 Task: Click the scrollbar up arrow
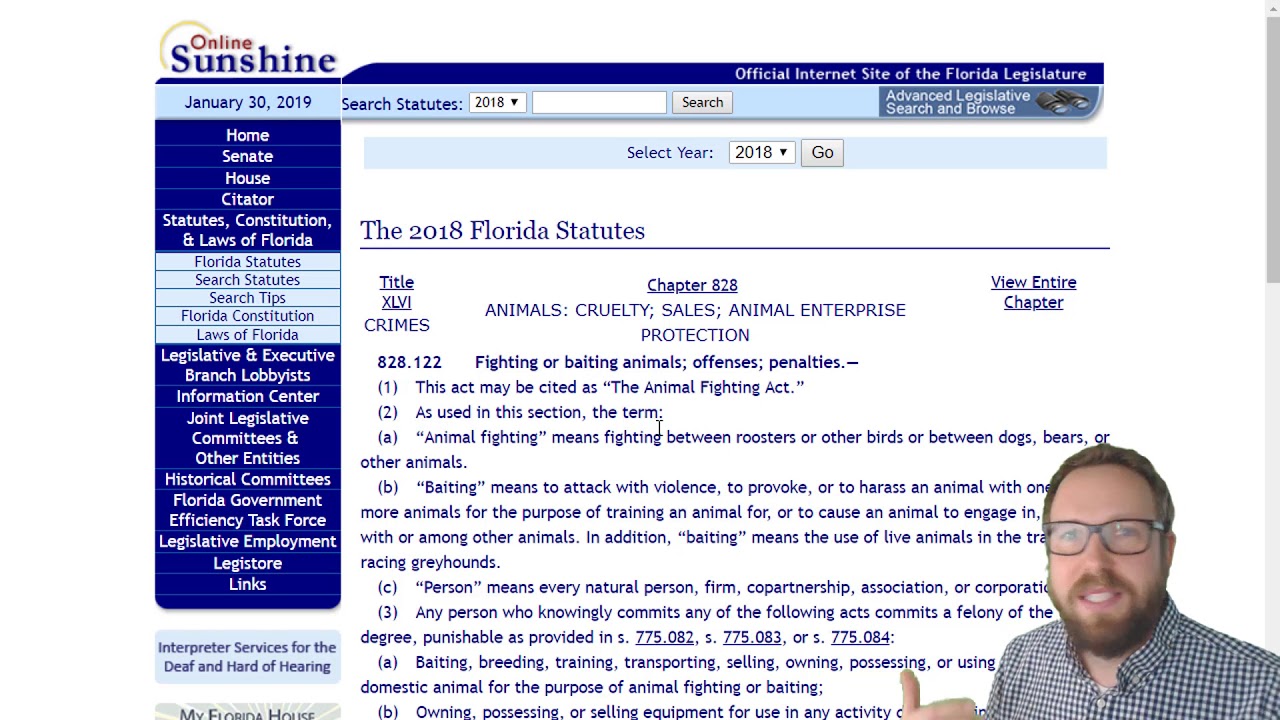pyautogui.click(x=1272, y=8)
